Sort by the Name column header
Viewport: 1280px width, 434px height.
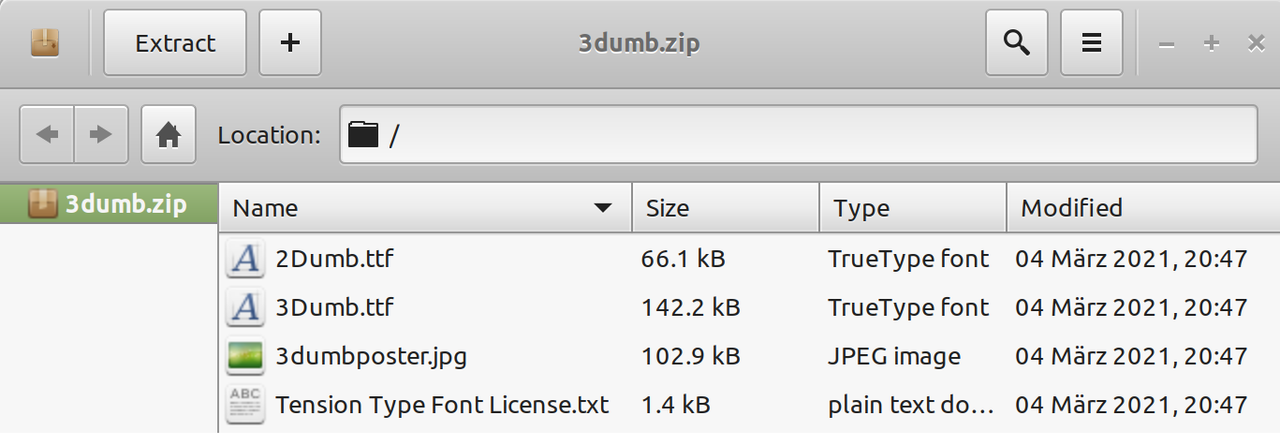[x=425, y=208]
